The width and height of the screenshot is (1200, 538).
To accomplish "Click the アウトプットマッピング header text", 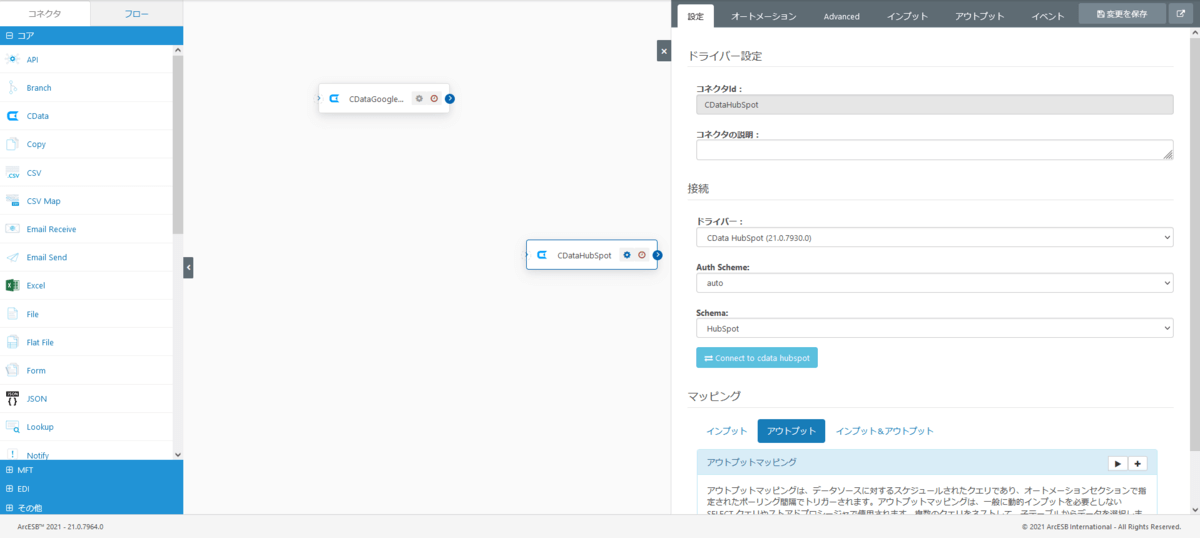I will coord(751,462).
